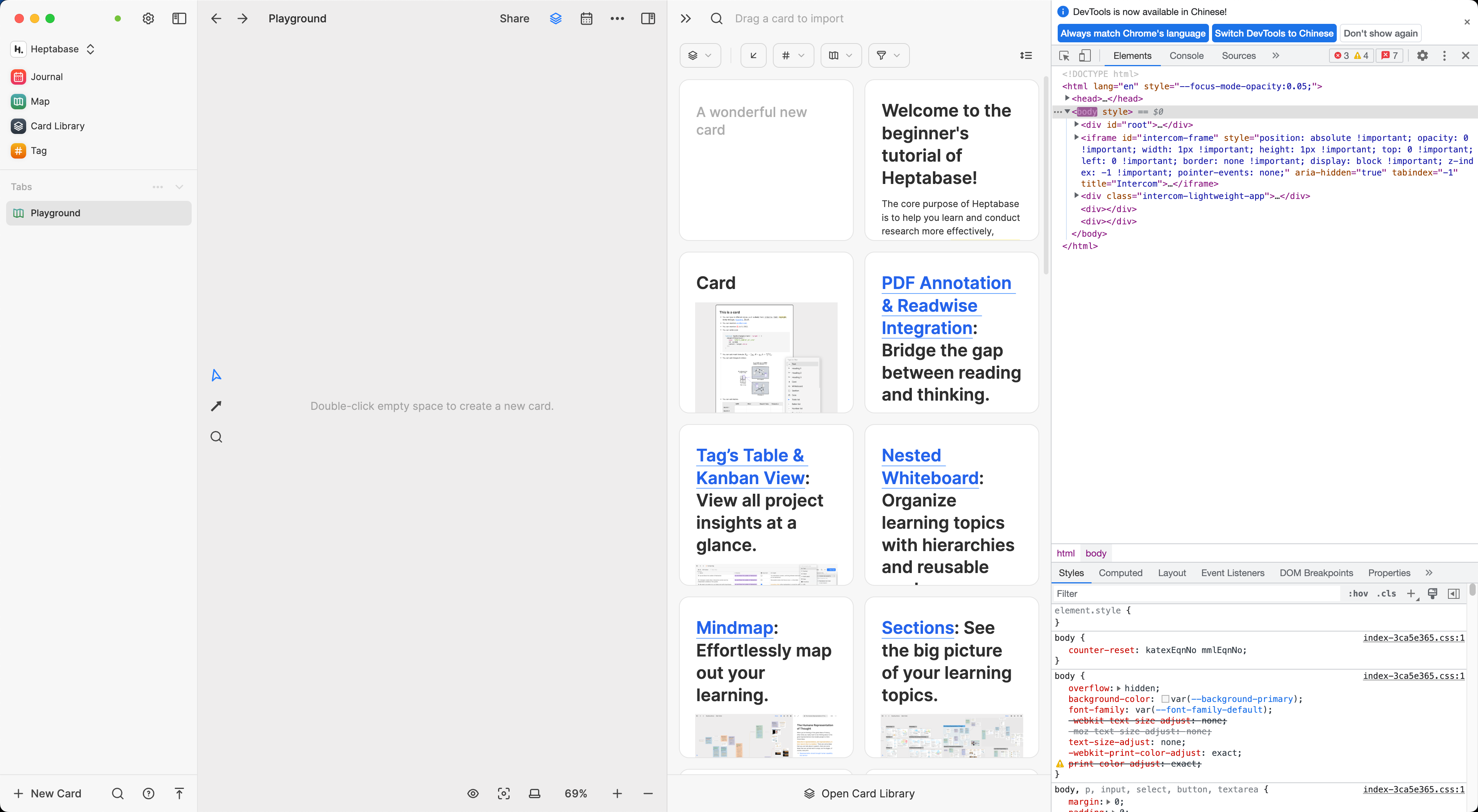
Task: Zoom out with the minus button
Action: (648, 794)
